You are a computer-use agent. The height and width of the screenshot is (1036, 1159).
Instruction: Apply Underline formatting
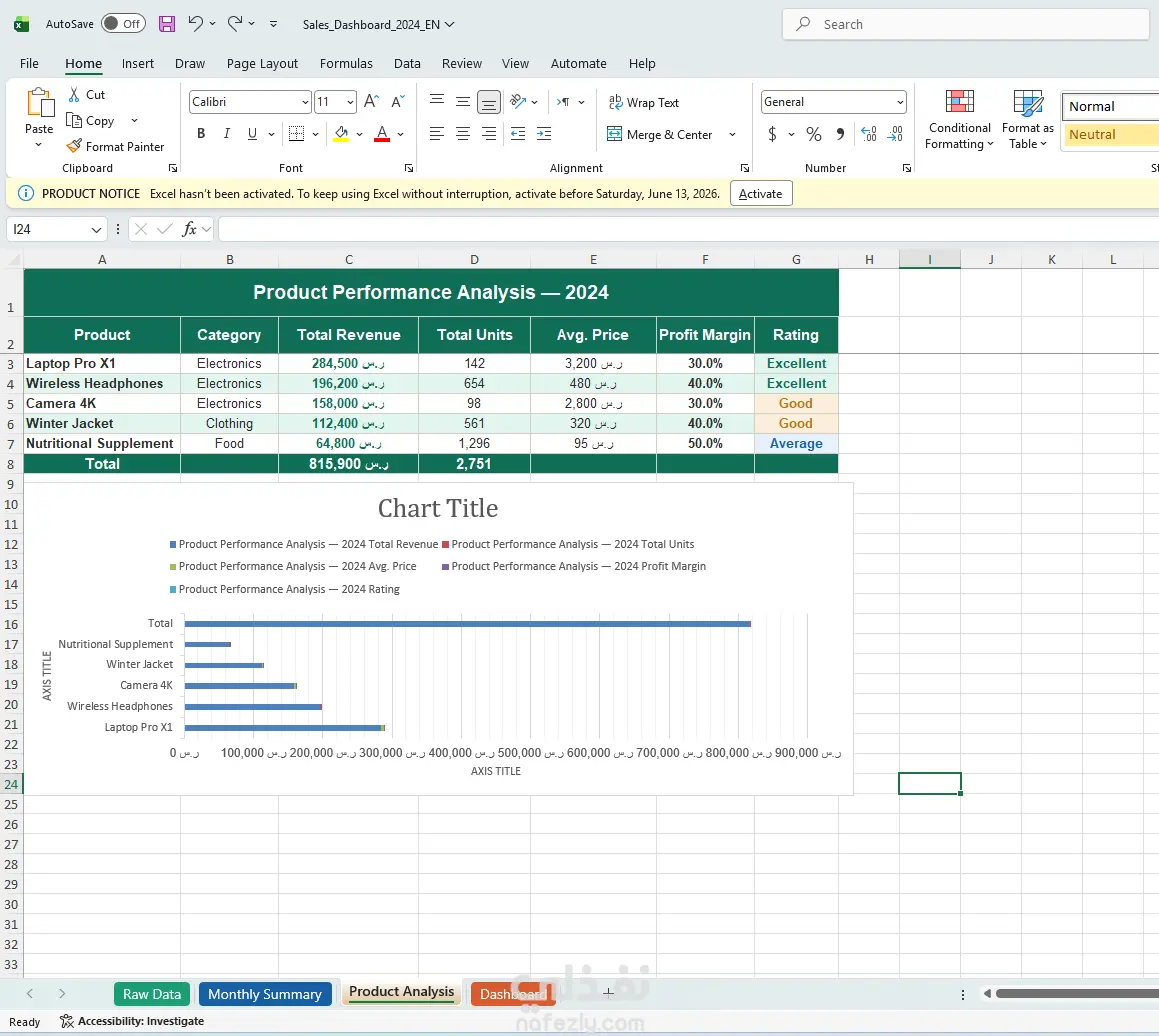tap(252, 134)
